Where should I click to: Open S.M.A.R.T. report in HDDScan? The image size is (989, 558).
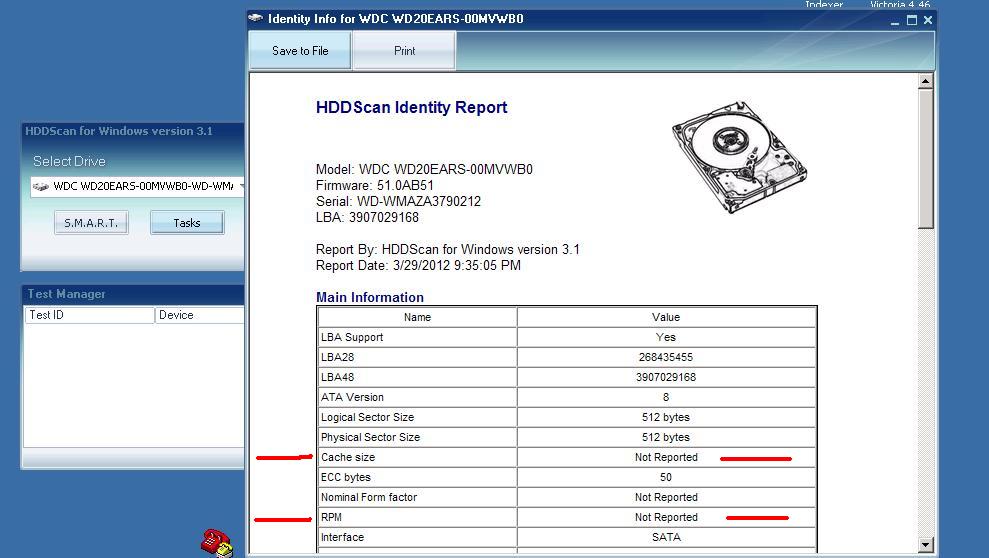pyautogui.click(x=91, y=223)
